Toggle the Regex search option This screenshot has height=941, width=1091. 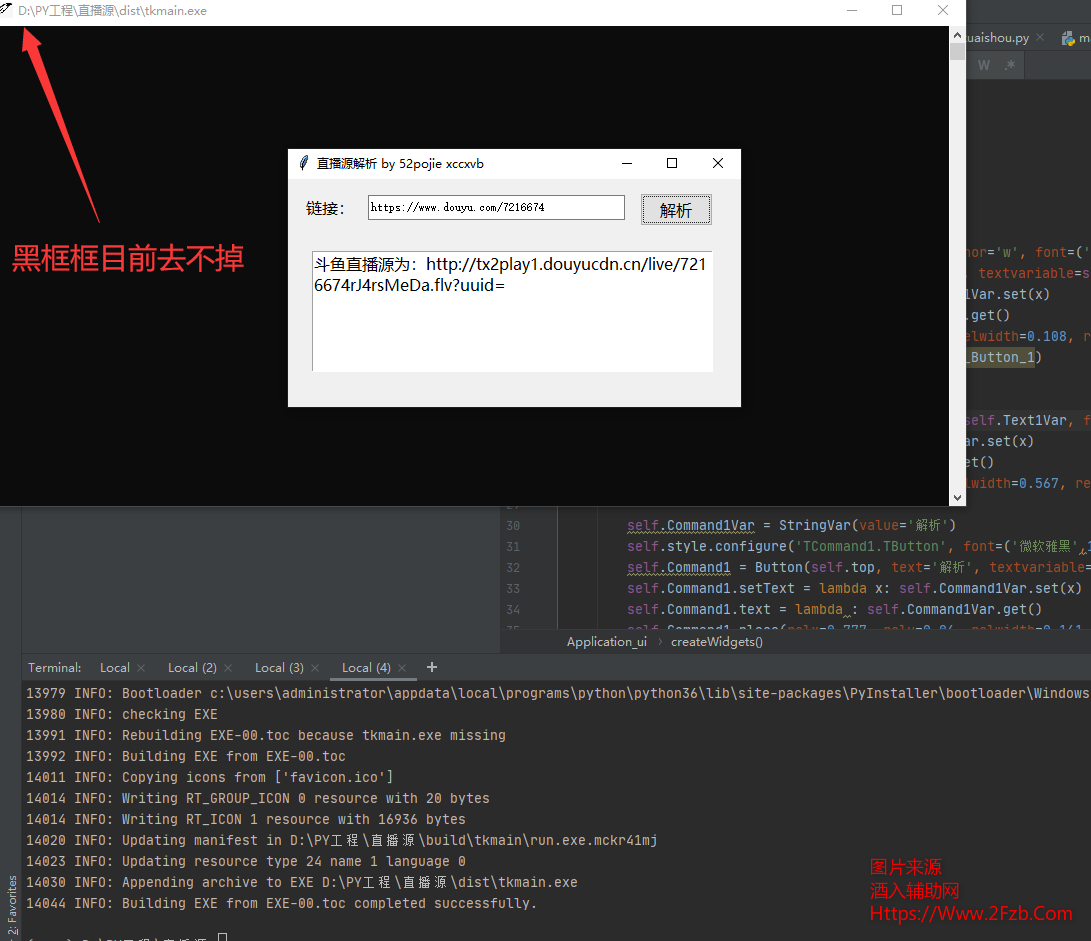pyautogui.click(x=1010, y=65)
